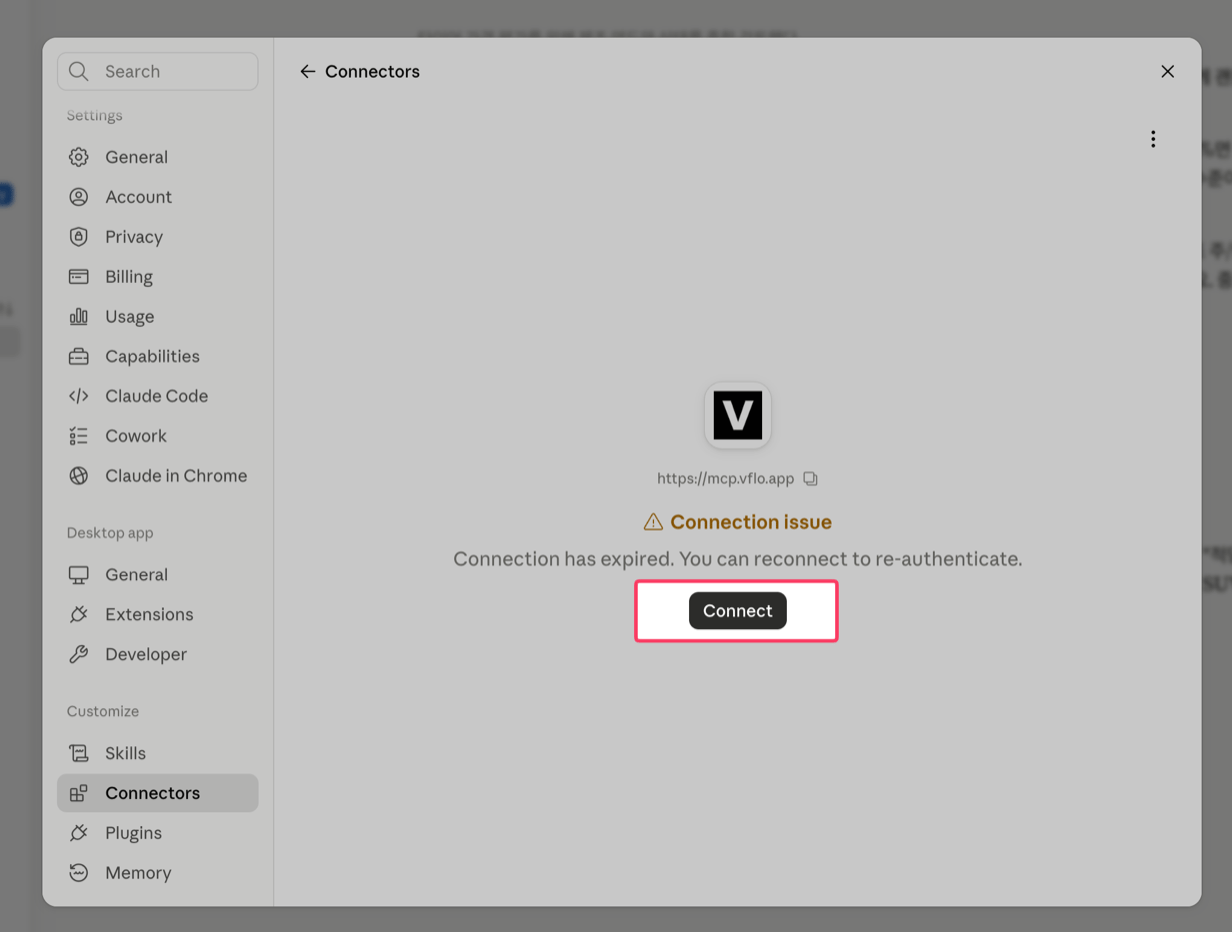
Task: Click the Claude Code brackets icon
Action: (x=79, y=396)
